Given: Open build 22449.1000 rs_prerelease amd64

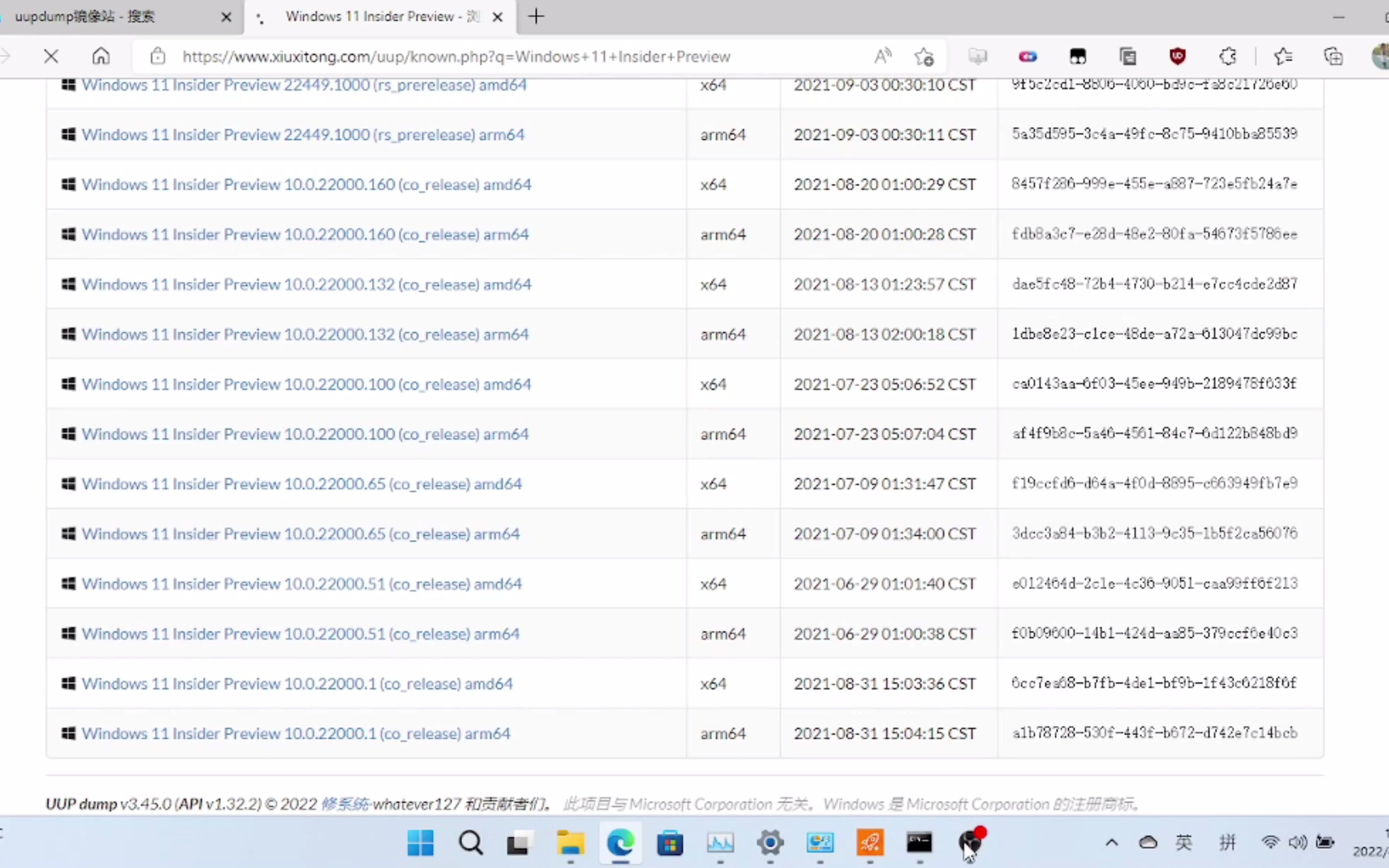Looking at the screenshot, I should click(303, 85).
